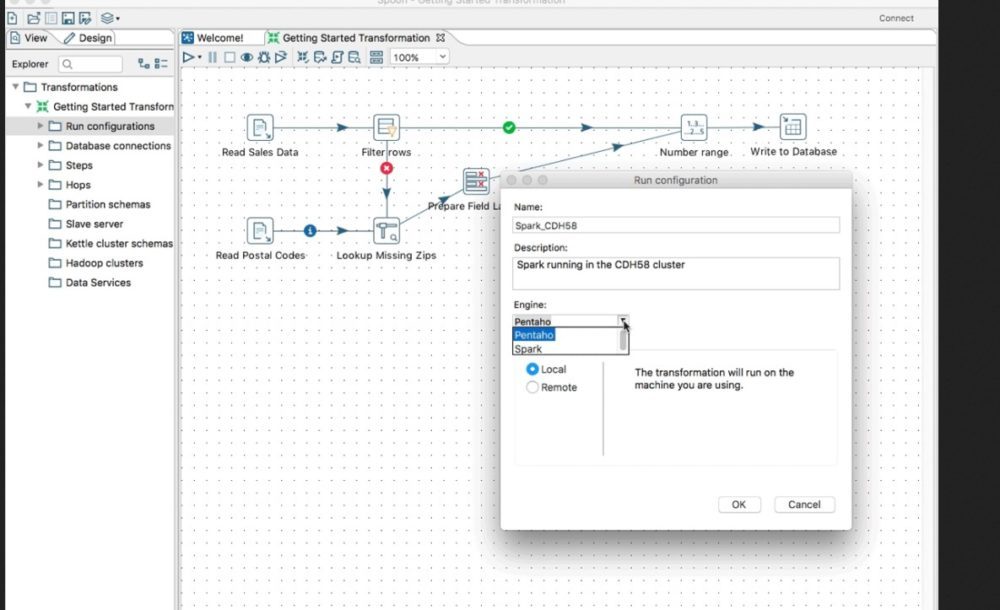Click the Name field containing Spark_CDH58
This screenshot has height=610, width=1000.
[x=676, y=226]
